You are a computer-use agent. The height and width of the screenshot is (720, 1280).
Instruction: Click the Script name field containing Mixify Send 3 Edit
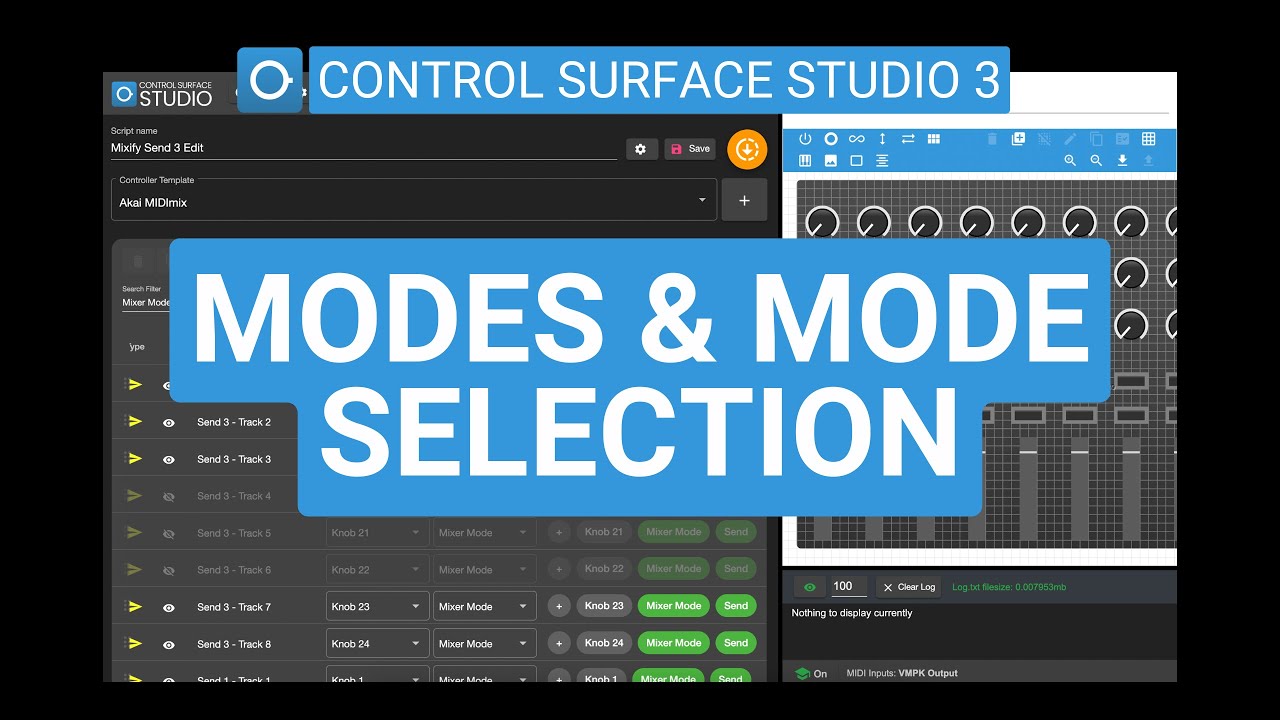pos(364,148)
